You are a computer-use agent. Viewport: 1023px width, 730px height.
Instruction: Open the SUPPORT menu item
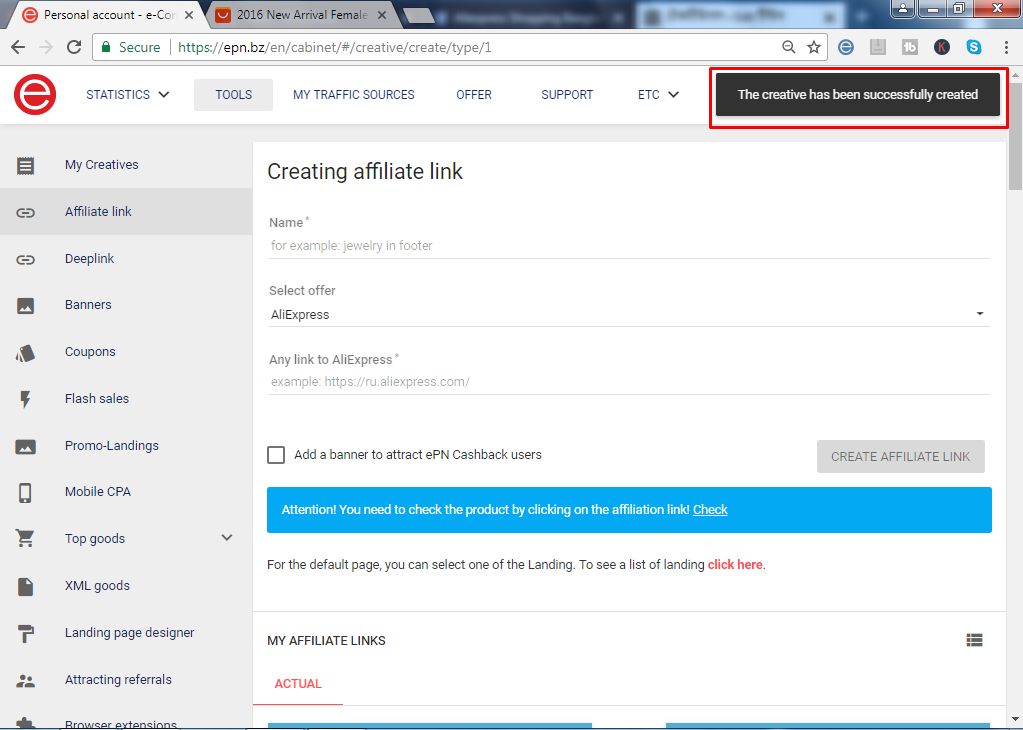[567, 95]
